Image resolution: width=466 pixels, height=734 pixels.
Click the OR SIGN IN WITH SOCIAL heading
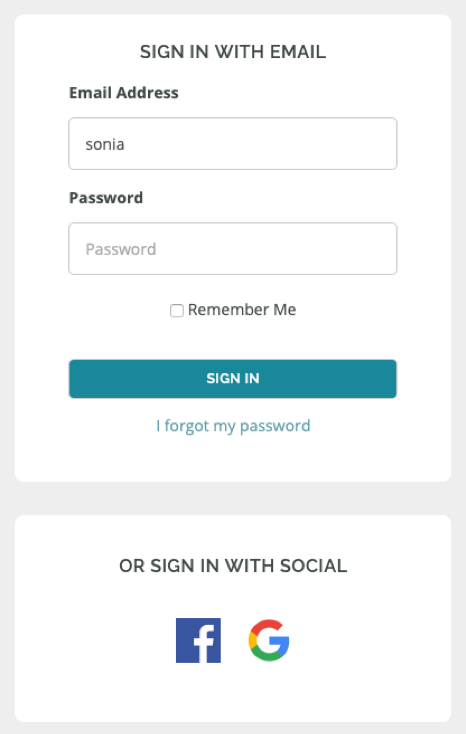click(233, 566)
